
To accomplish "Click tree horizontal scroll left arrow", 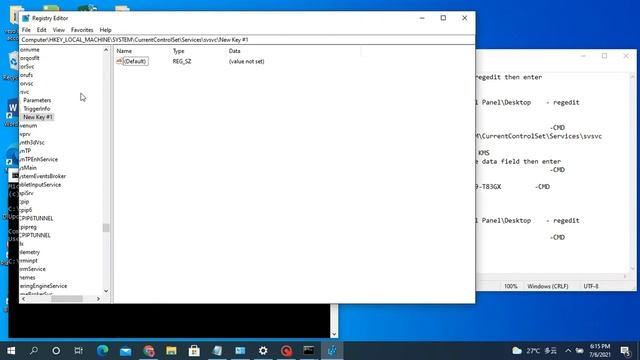I will 23,299.
